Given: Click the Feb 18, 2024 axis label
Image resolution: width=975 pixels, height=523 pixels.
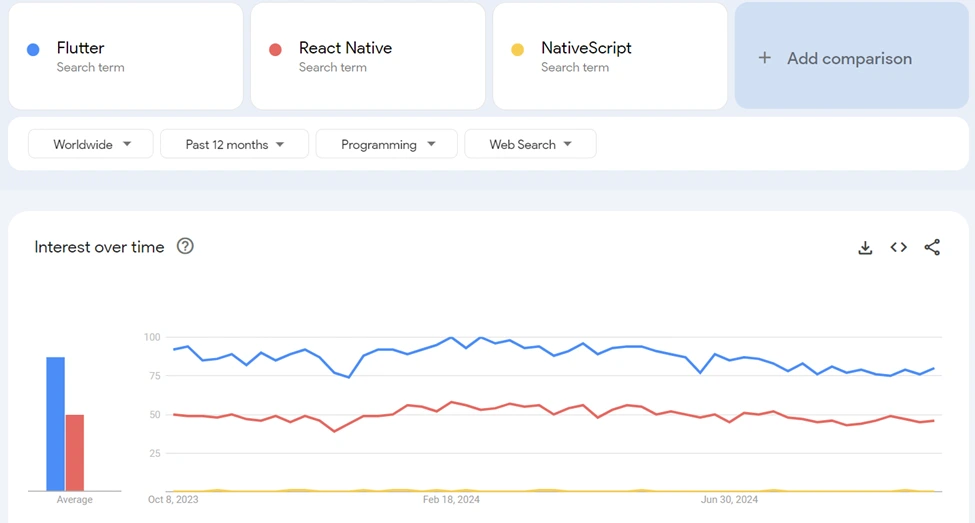Looking at the screenshot, I should [451, 499].
